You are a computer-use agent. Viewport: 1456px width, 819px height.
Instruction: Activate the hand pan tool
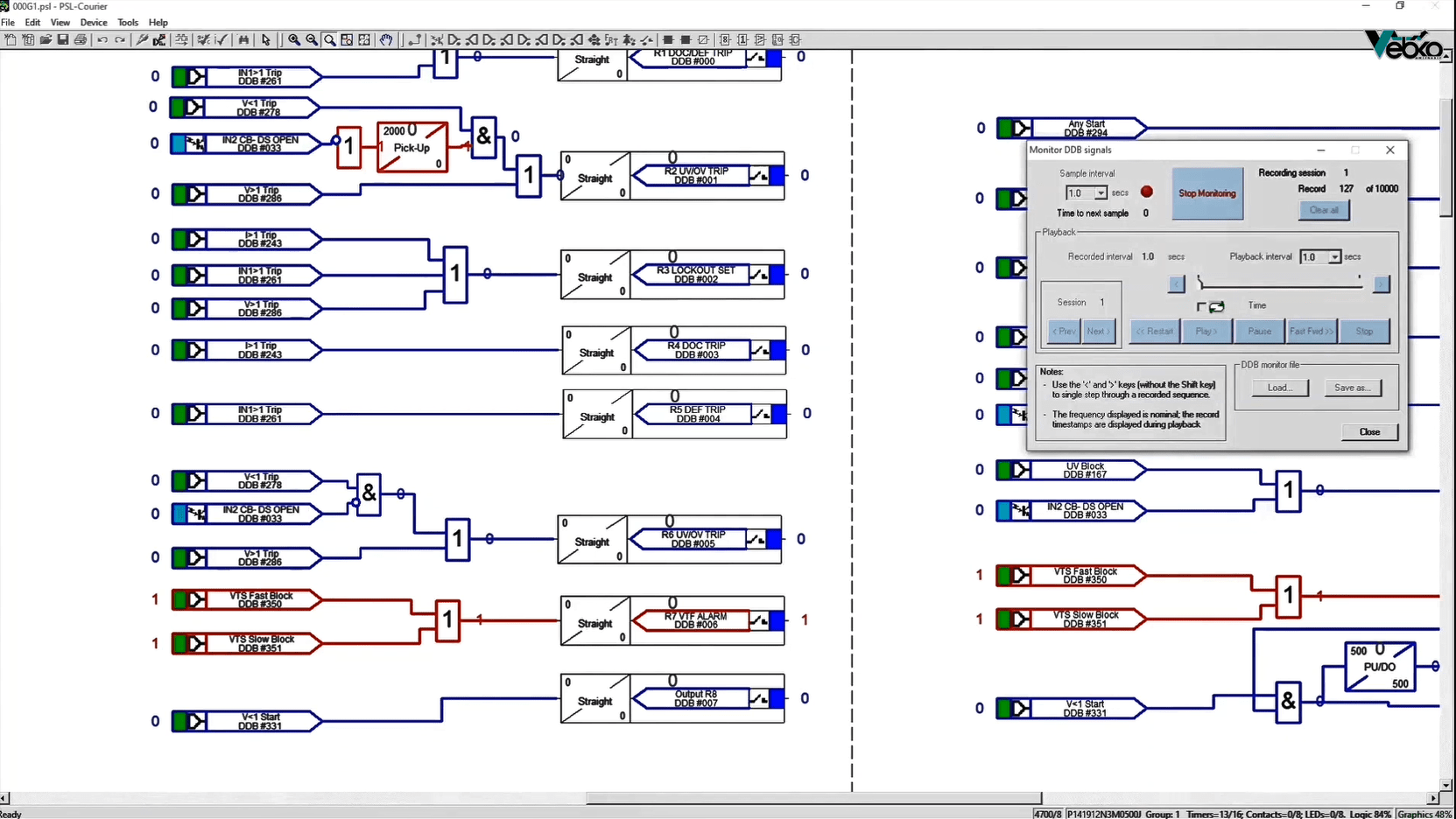386,40
